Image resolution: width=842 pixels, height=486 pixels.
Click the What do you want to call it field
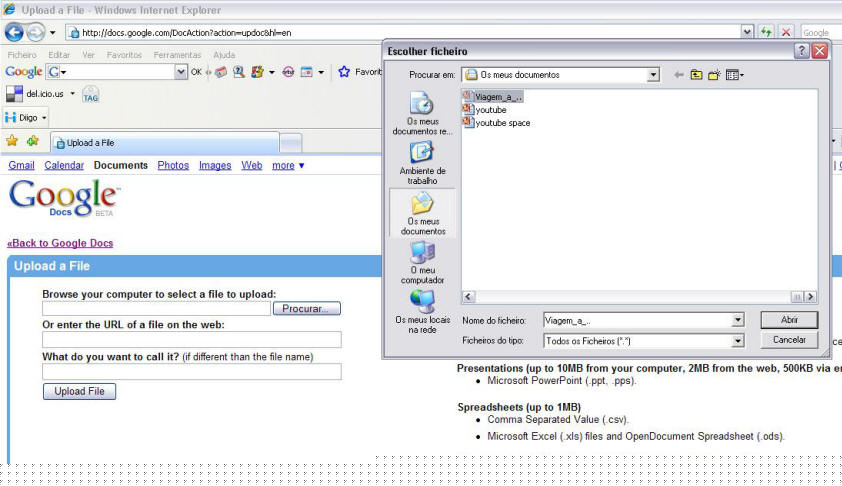tap(192, 372)
